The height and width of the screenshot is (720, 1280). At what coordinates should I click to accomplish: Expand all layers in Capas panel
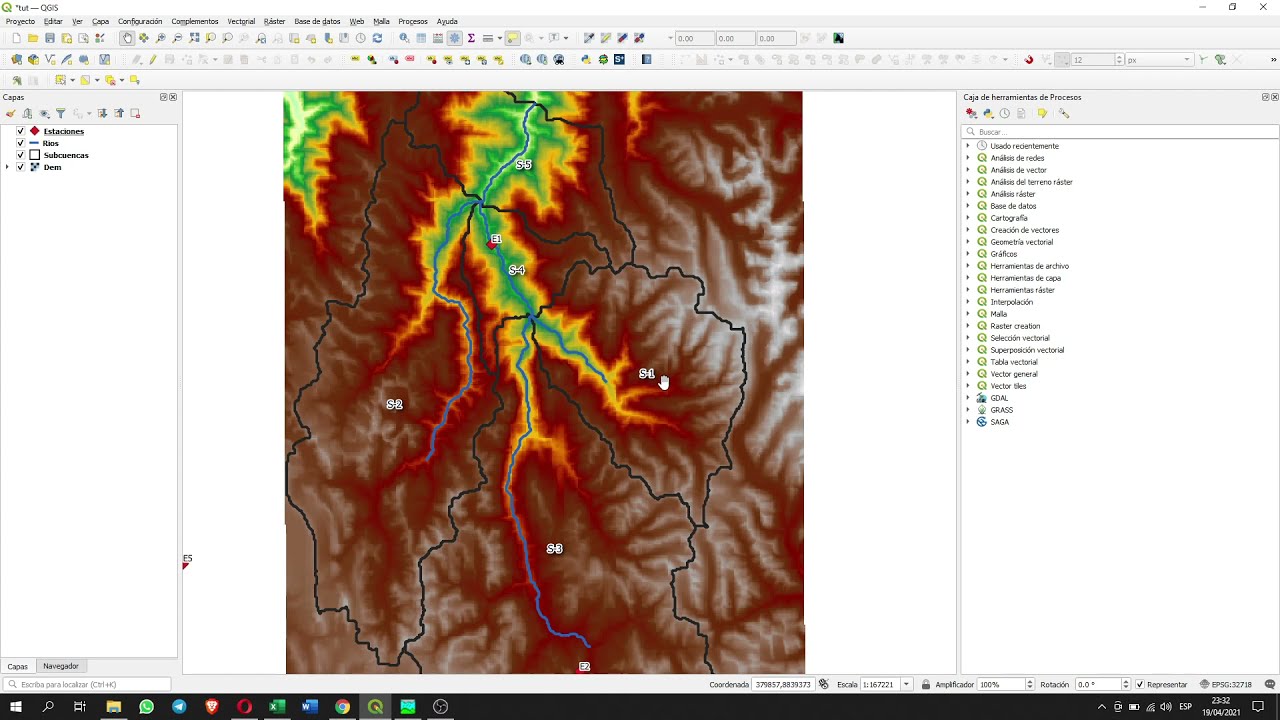click(102, 113)
